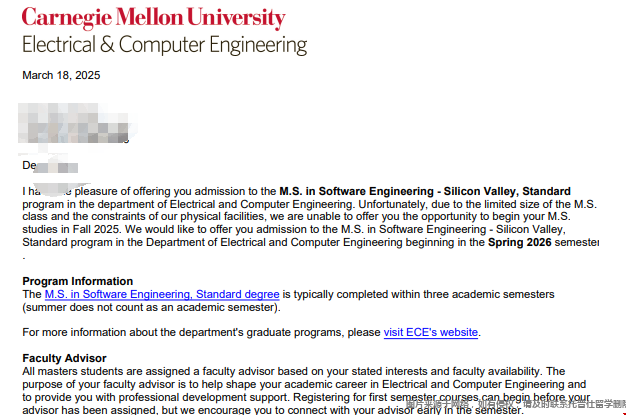Select the Program Information heading
The height and width of the screenshot is (415, 626).
[77, 281]
